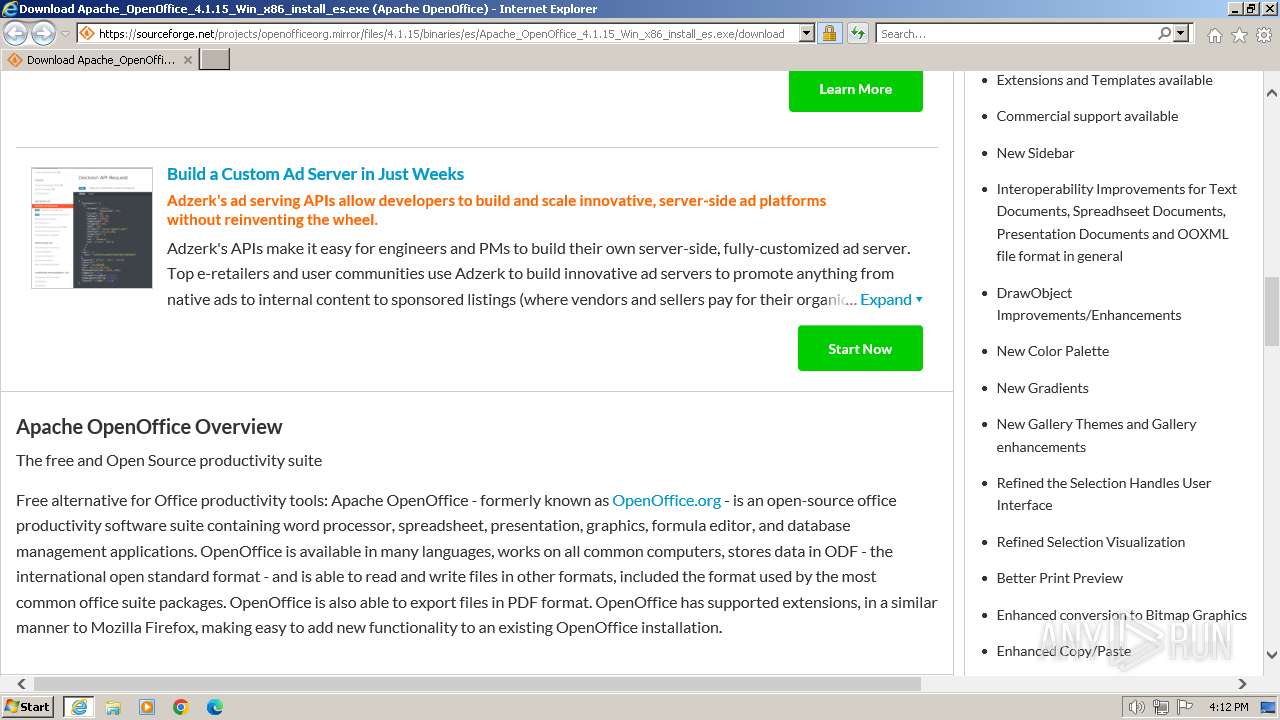This screenshot has width=1280, height=720.
Task: Click the magnifier search icon
Action: 1164,33
